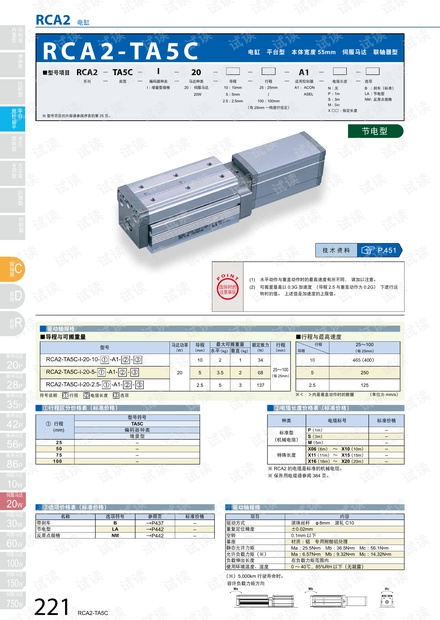Screen dimensions: 440x620
Task: Click the ±0.02mm repeatability value
Action: pyautogui.click(x=302, y=529)
